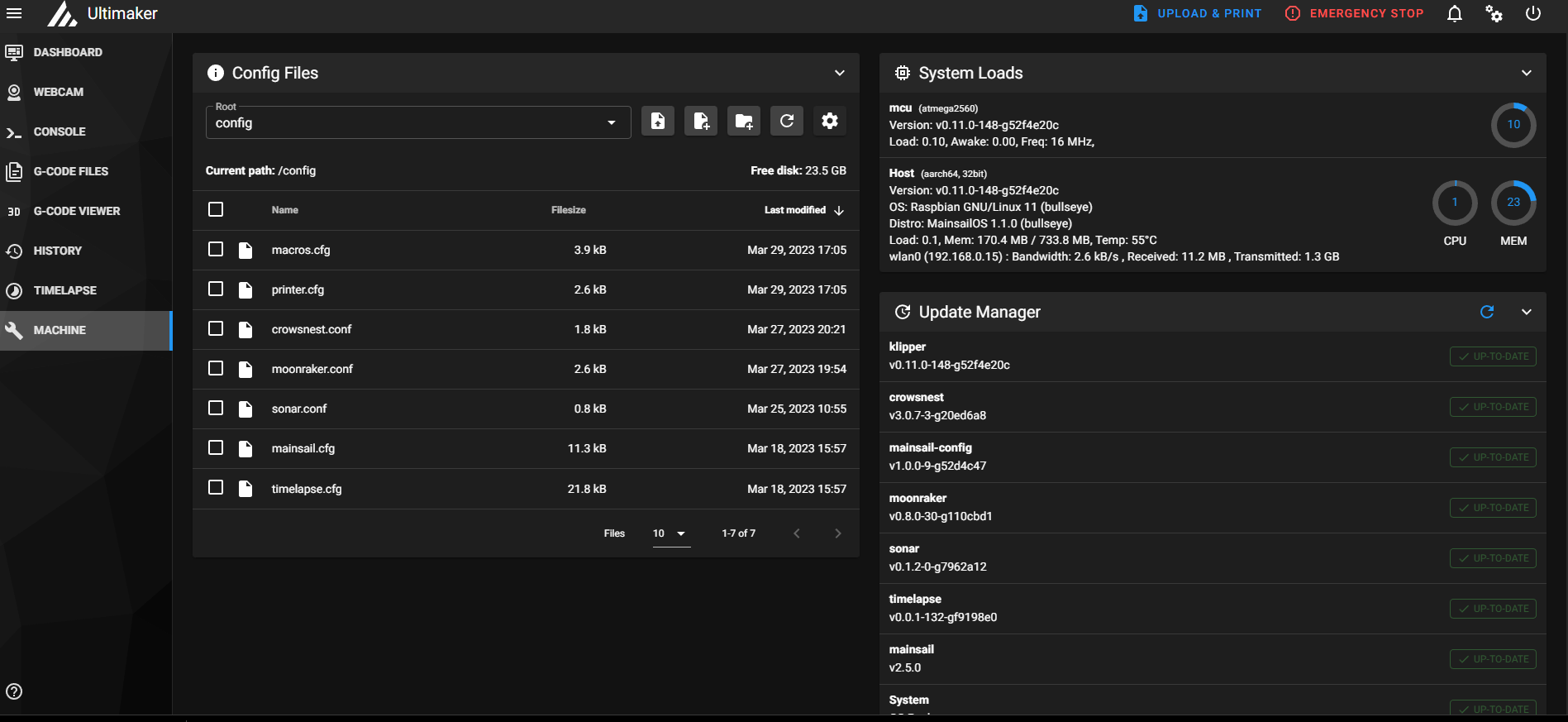Click the Update Manager panel icon
The image size is (1568, 722).
click(x=903, y=312)
